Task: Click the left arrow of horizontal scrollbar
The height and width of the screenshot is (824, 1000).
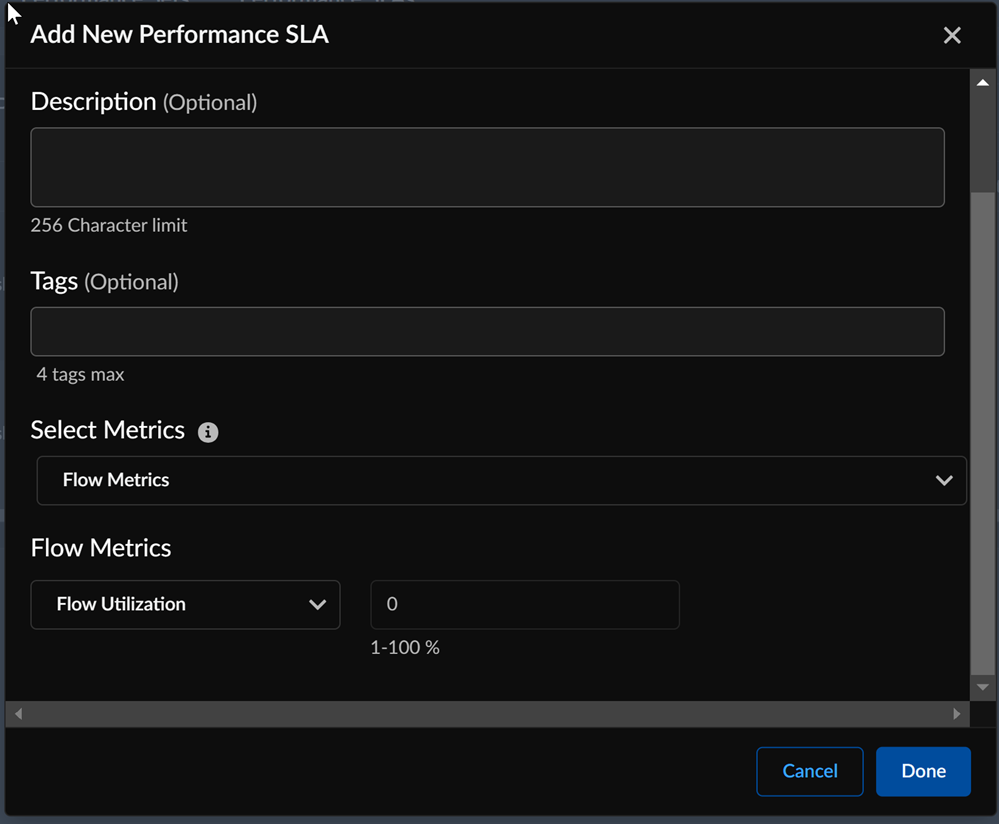Action: [x=17, y=714]
